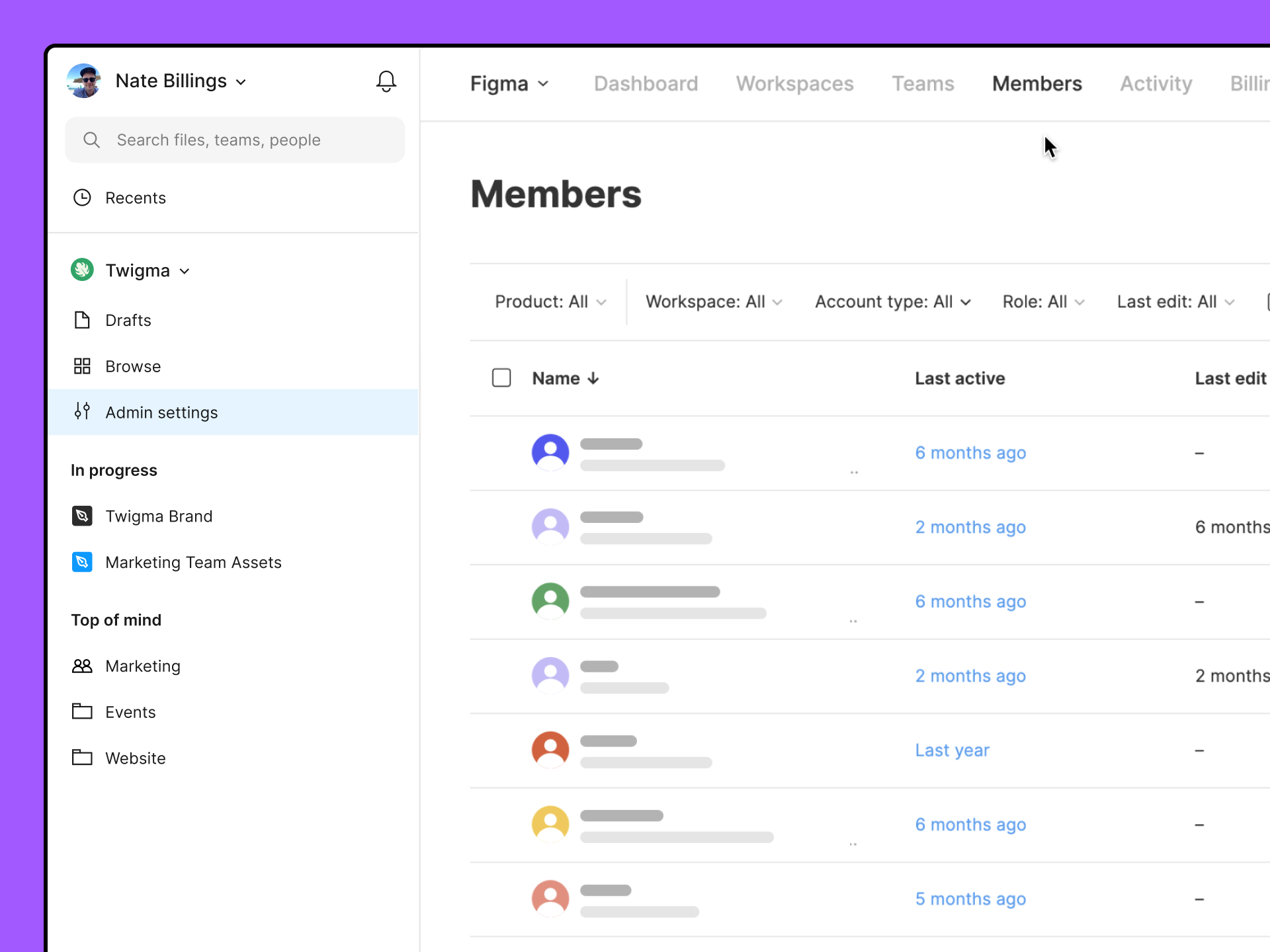Click the first 6 months ago link
Screen dimensions: 1270x952
pos(970,453)
